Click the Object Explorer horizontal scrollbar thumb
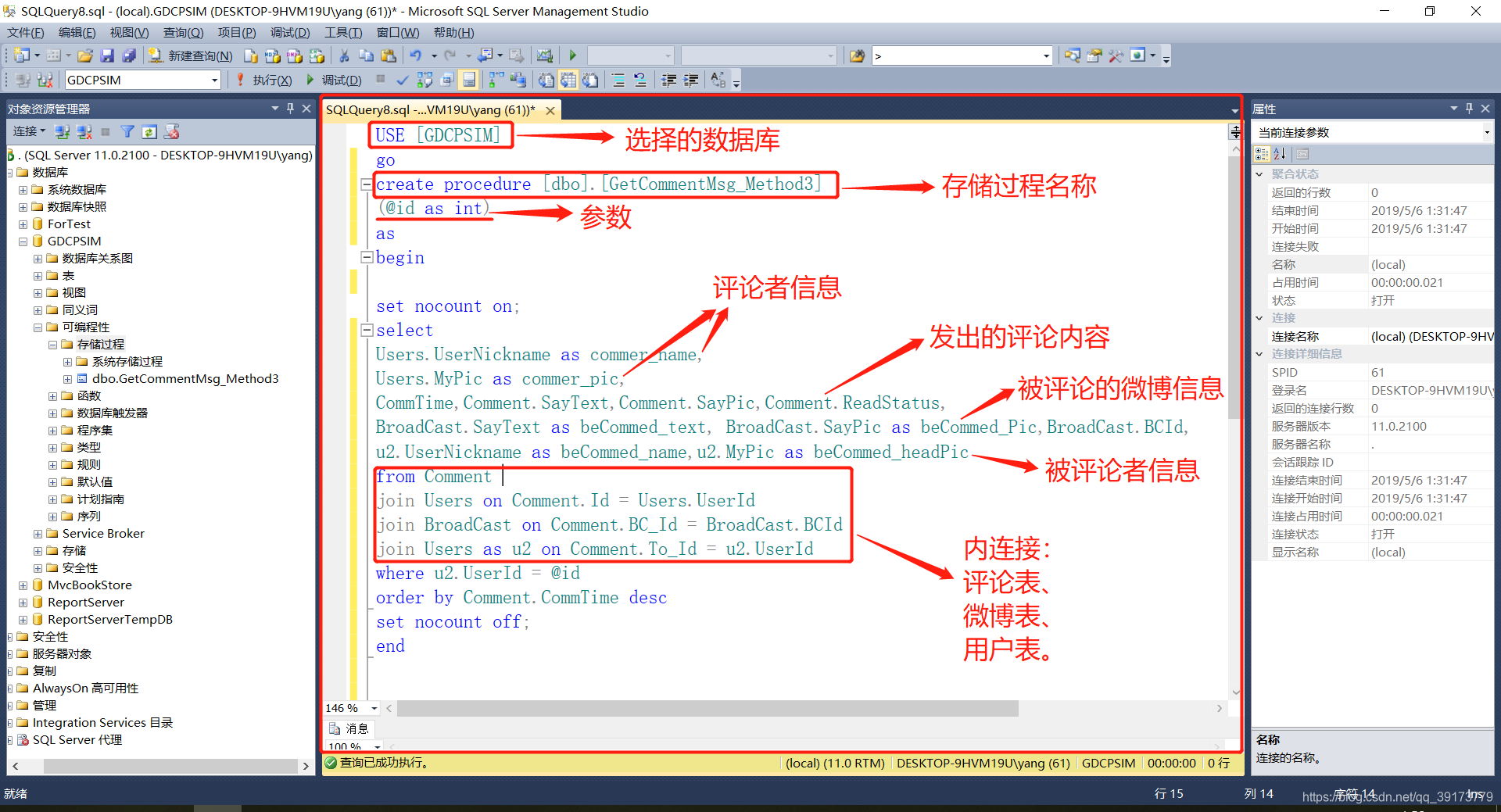Image resolution: width=1501 pixels, height=812 pixels. [170, 767]
